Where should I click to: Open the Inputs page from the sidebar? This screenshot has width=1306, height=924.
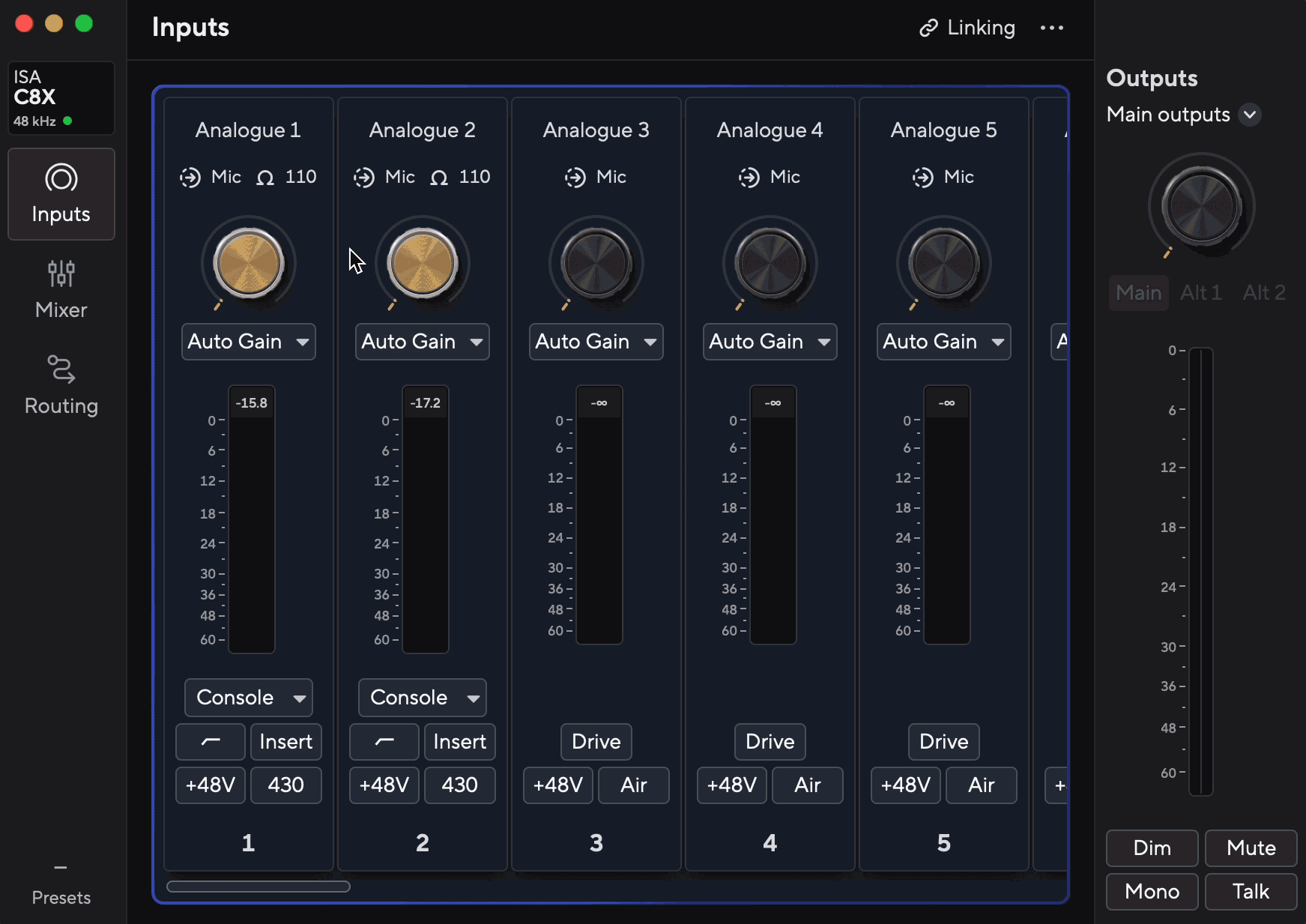pos(61,194)
